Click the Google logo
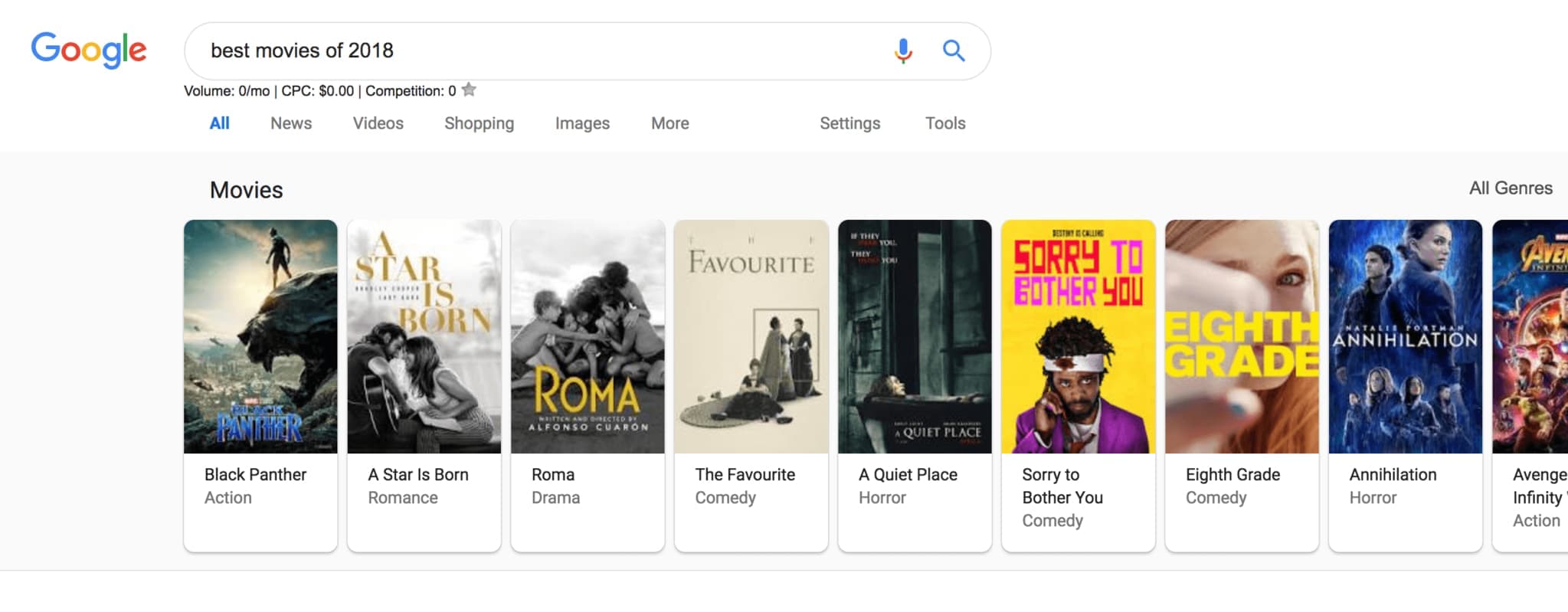Viewport: 1568px width, 612px height. tap(89, 50)
